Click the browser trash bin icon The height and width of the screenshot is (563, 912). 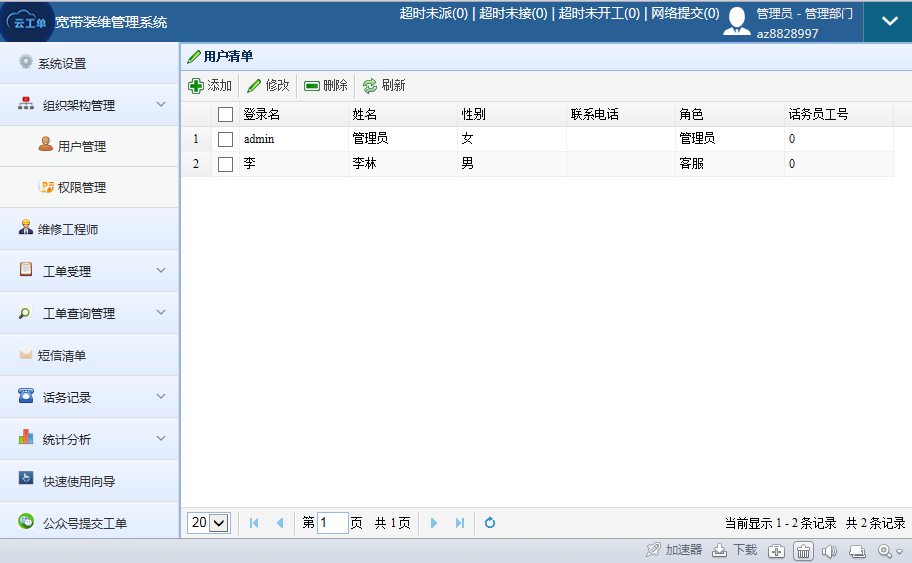pyautogui.click(x=803, y=551)
